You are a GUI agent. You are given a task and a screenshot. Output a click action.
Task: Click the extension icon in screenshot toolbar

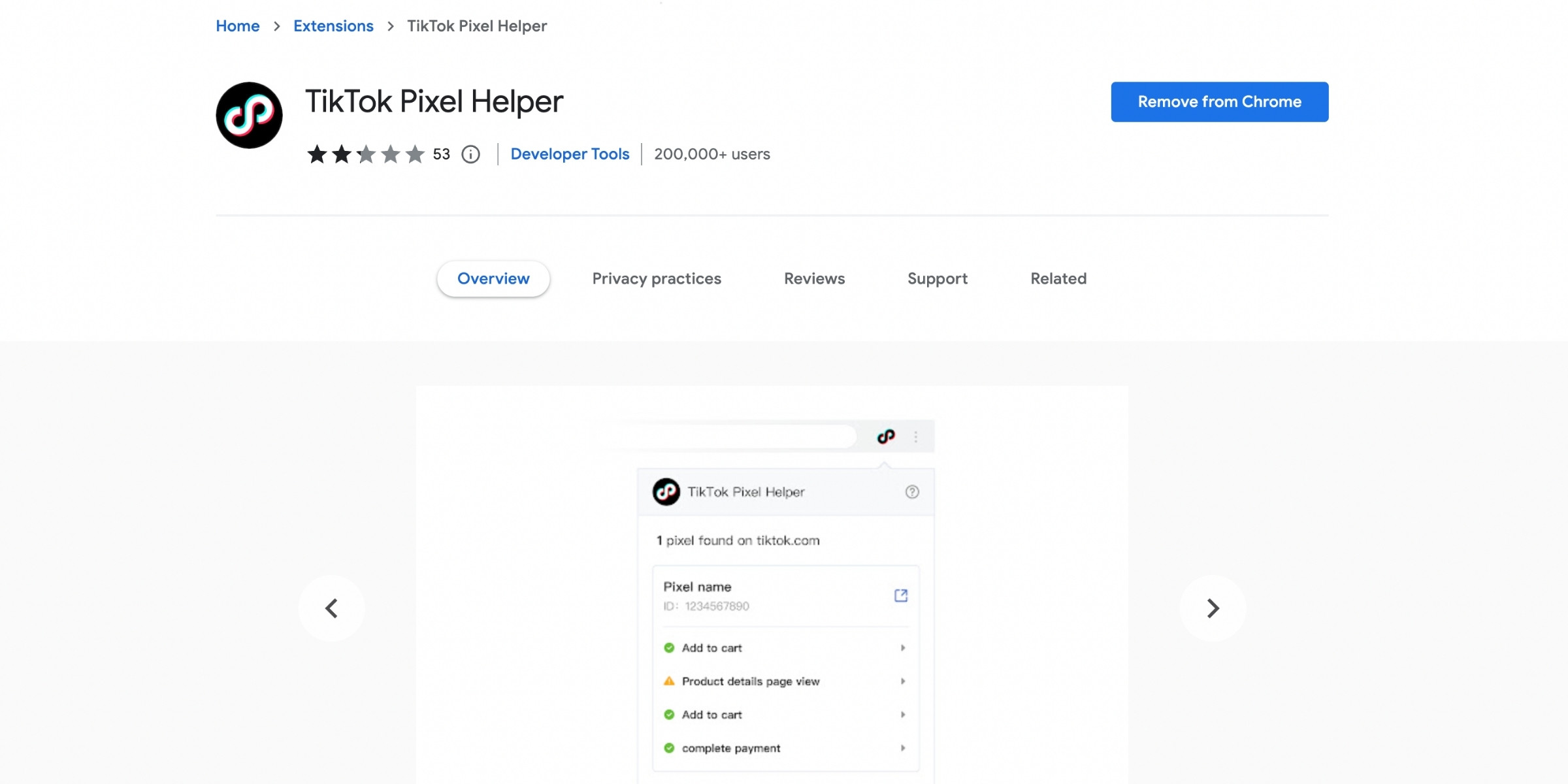coord(886,436)
